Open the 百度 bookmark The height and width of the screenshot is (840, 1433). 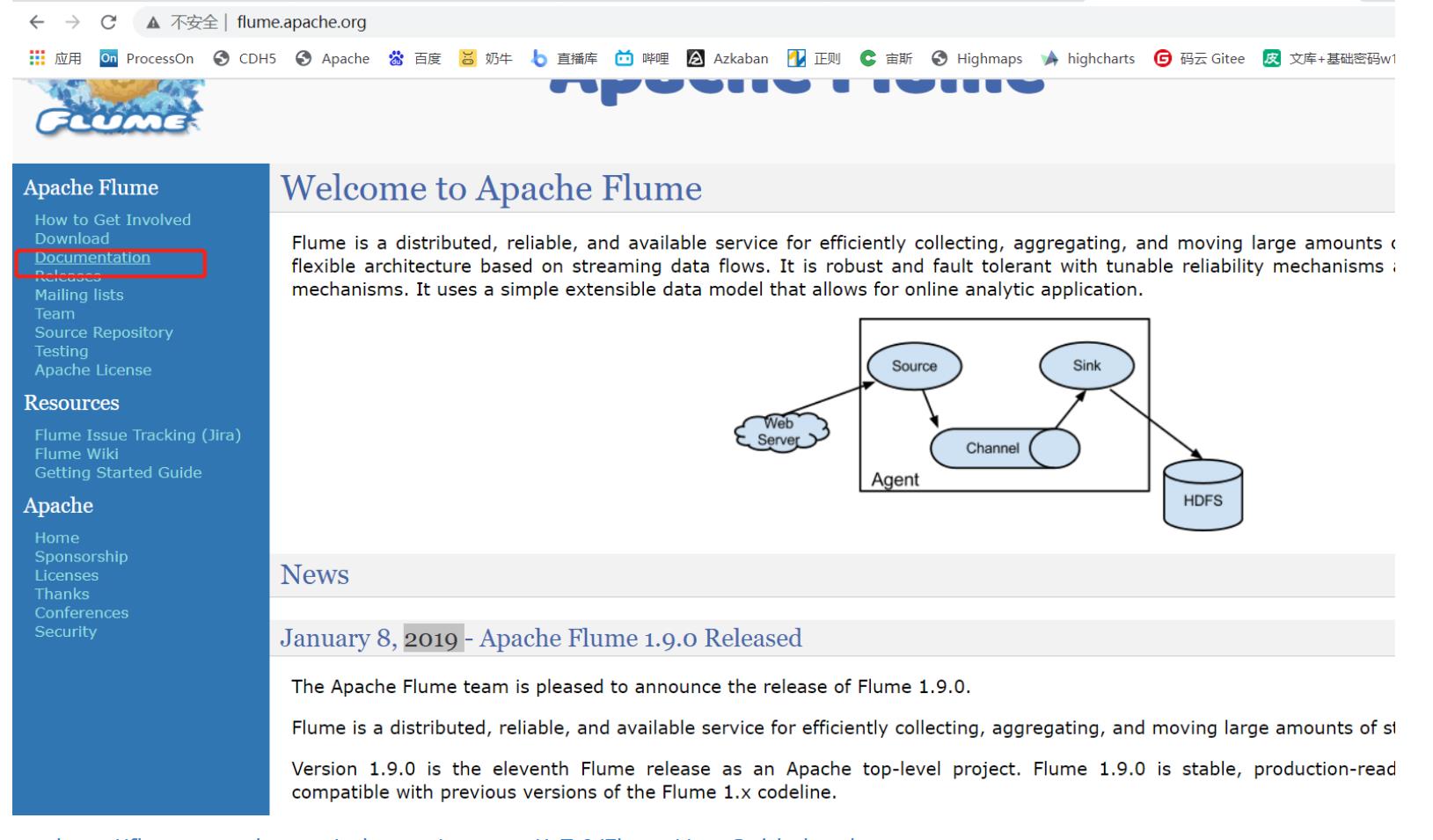point(415,58)
